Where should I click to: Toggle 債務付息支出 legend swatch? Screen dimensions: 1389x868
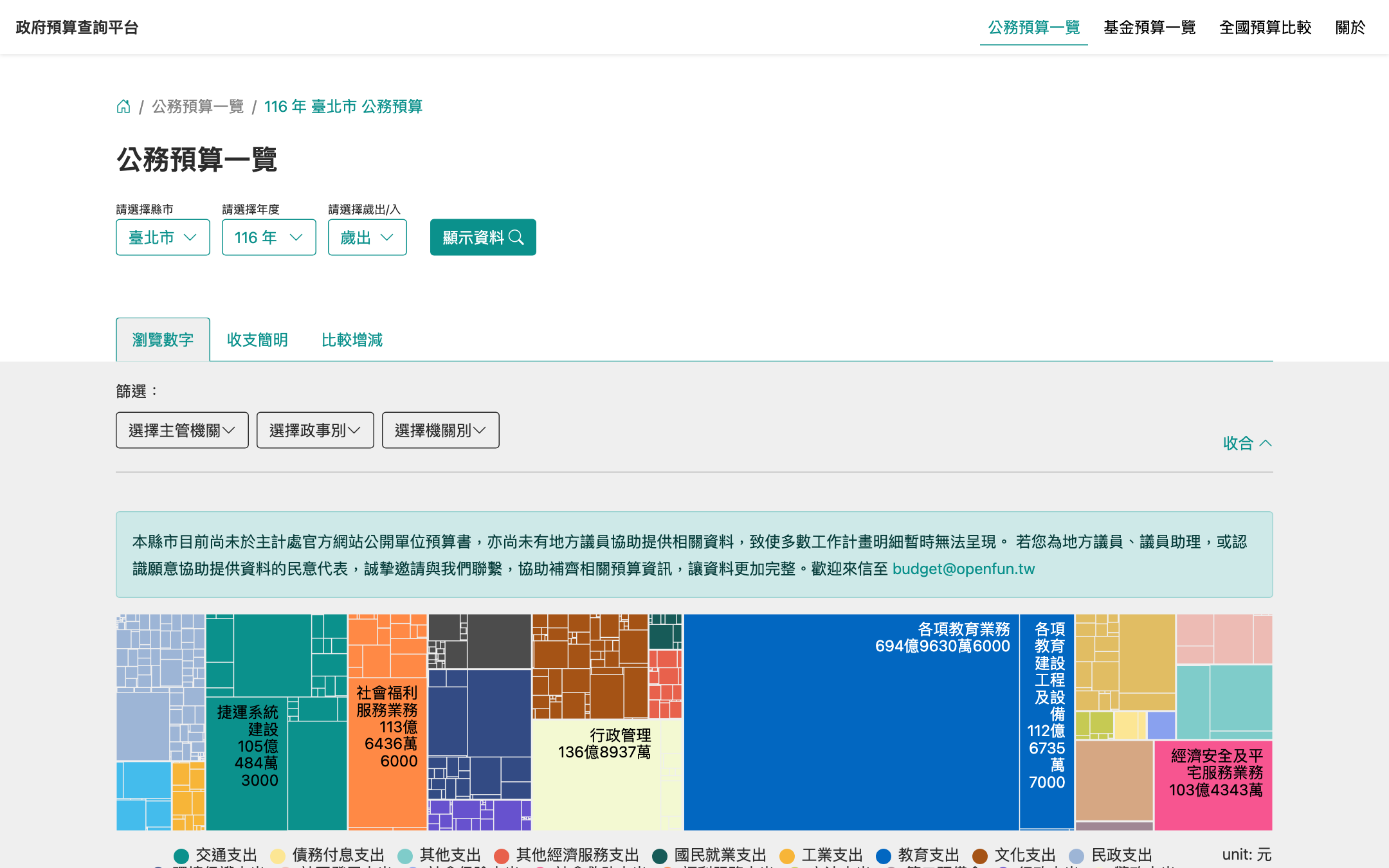click(x=278, y=856)
